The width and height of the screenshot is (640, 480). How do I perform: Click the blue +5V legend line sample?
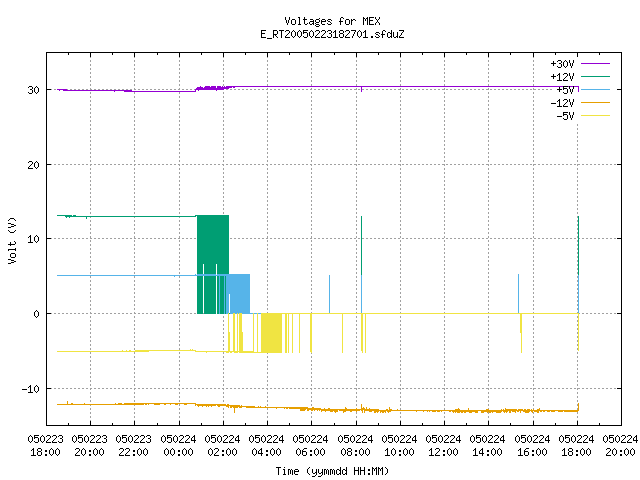click(x=595, y=89)
